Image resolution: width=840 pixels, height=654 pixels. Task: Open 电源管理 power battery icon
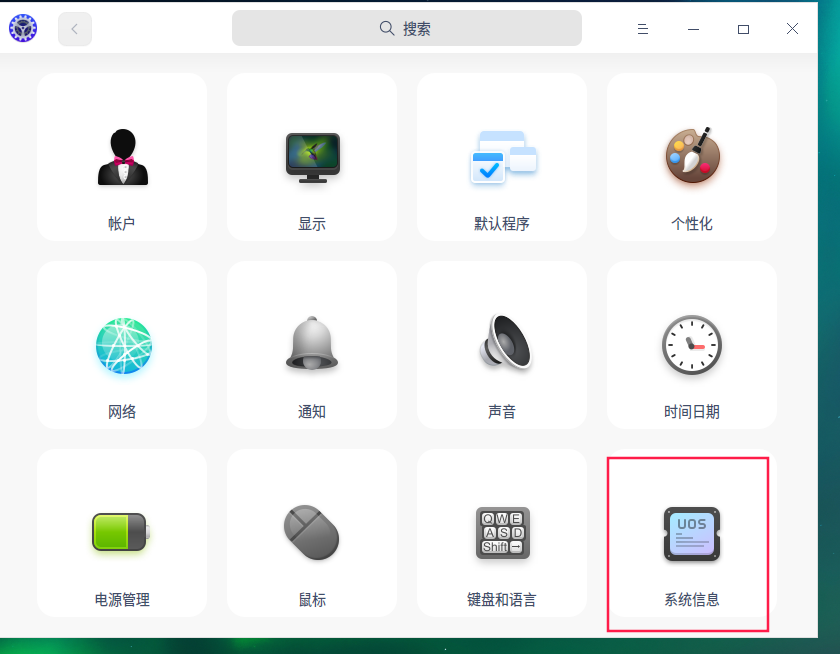pyautogui.click(x=122, y=533)
